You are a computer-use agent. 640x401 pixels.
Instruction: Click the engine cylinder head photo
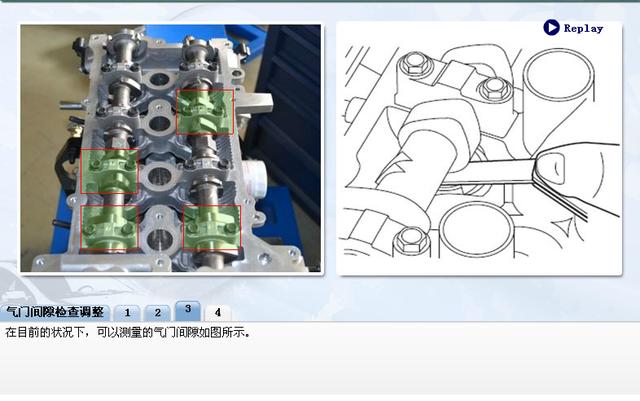click(x=171, y=148)
